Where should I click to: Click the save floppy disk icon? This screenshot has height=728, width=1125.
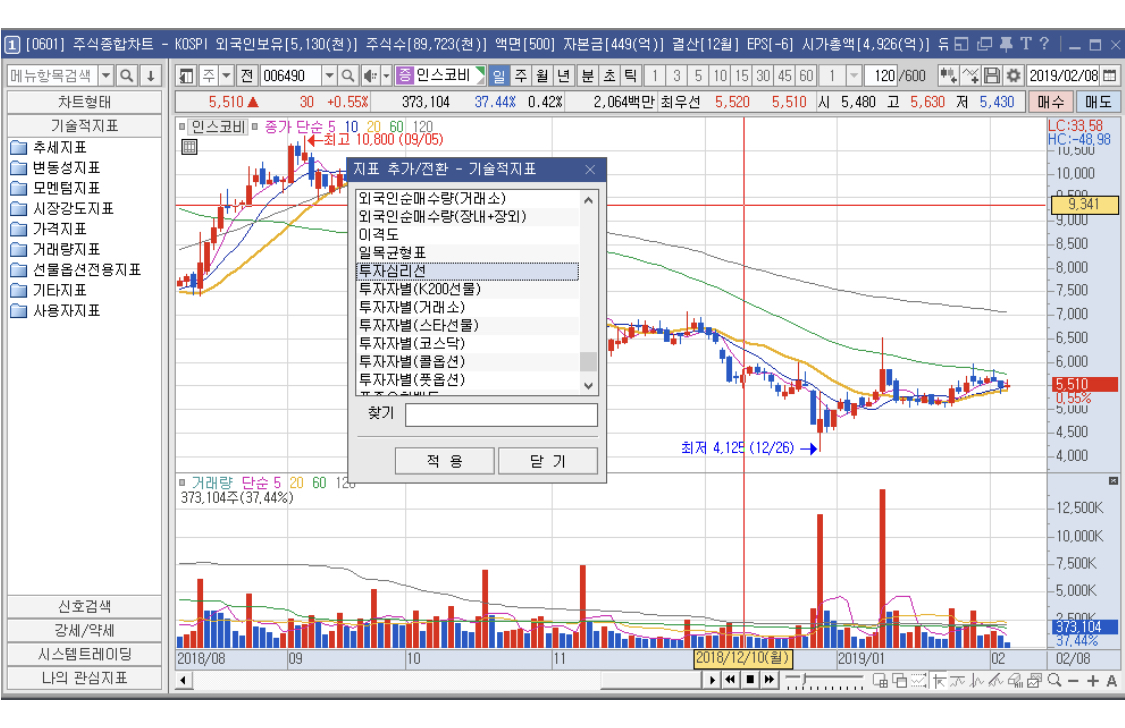(992, 75)
